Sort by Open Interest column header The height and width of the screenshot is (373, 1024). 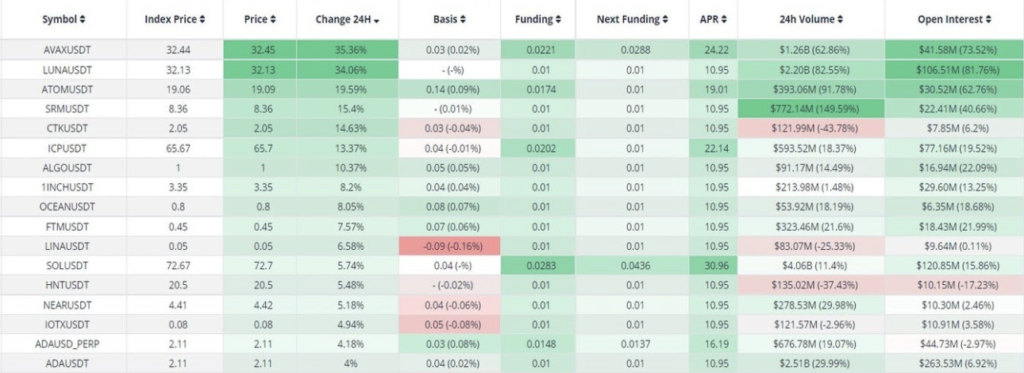954,20
